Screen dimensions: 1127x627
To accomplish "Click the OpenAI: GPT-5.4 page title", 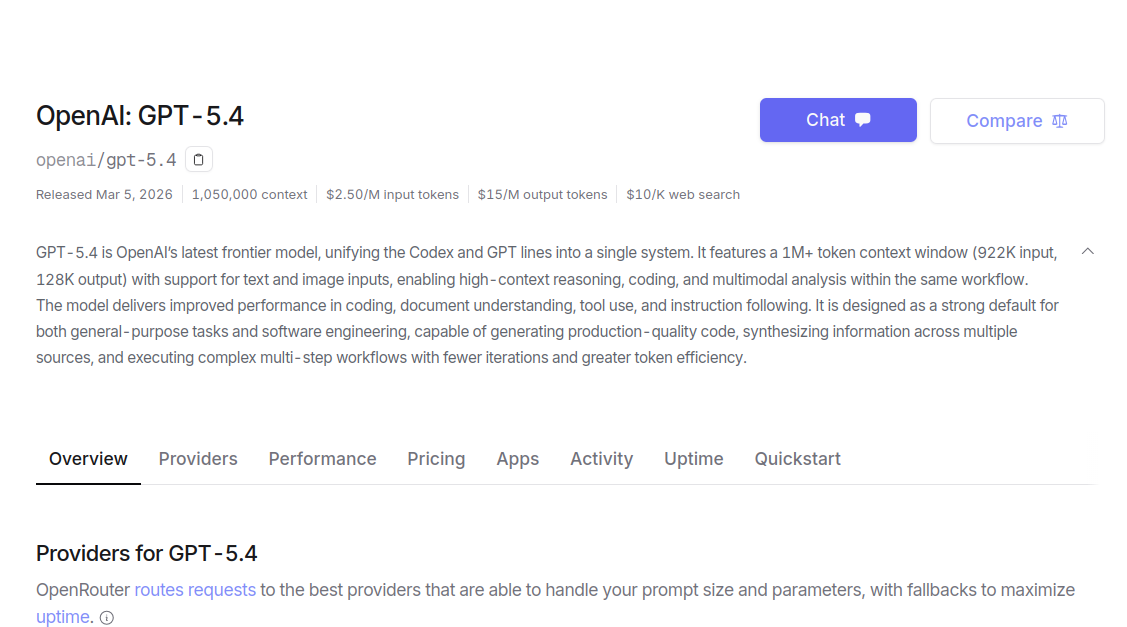I will pos(140,116).
